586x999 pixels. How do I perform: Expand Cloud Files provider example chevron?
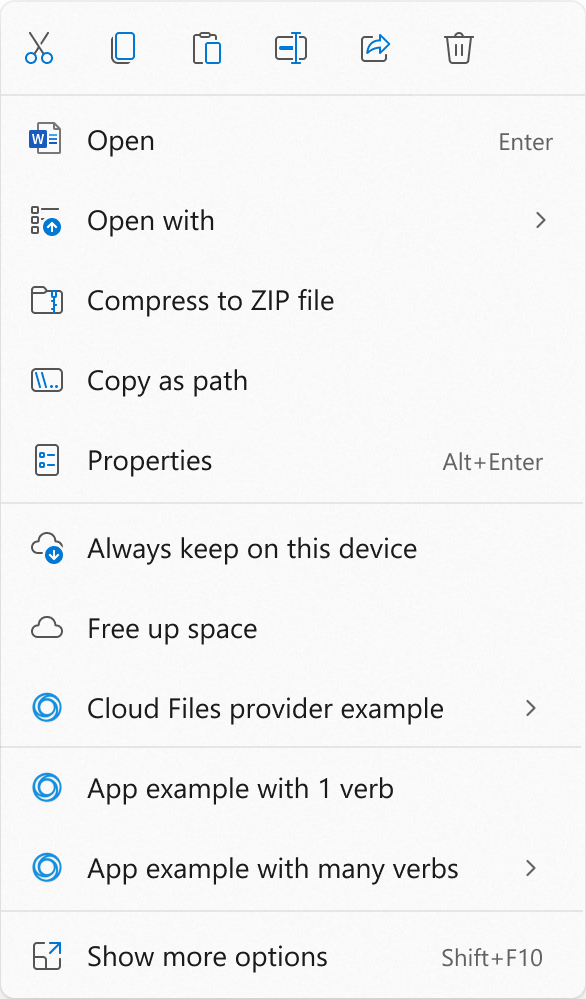coord(531,708)
